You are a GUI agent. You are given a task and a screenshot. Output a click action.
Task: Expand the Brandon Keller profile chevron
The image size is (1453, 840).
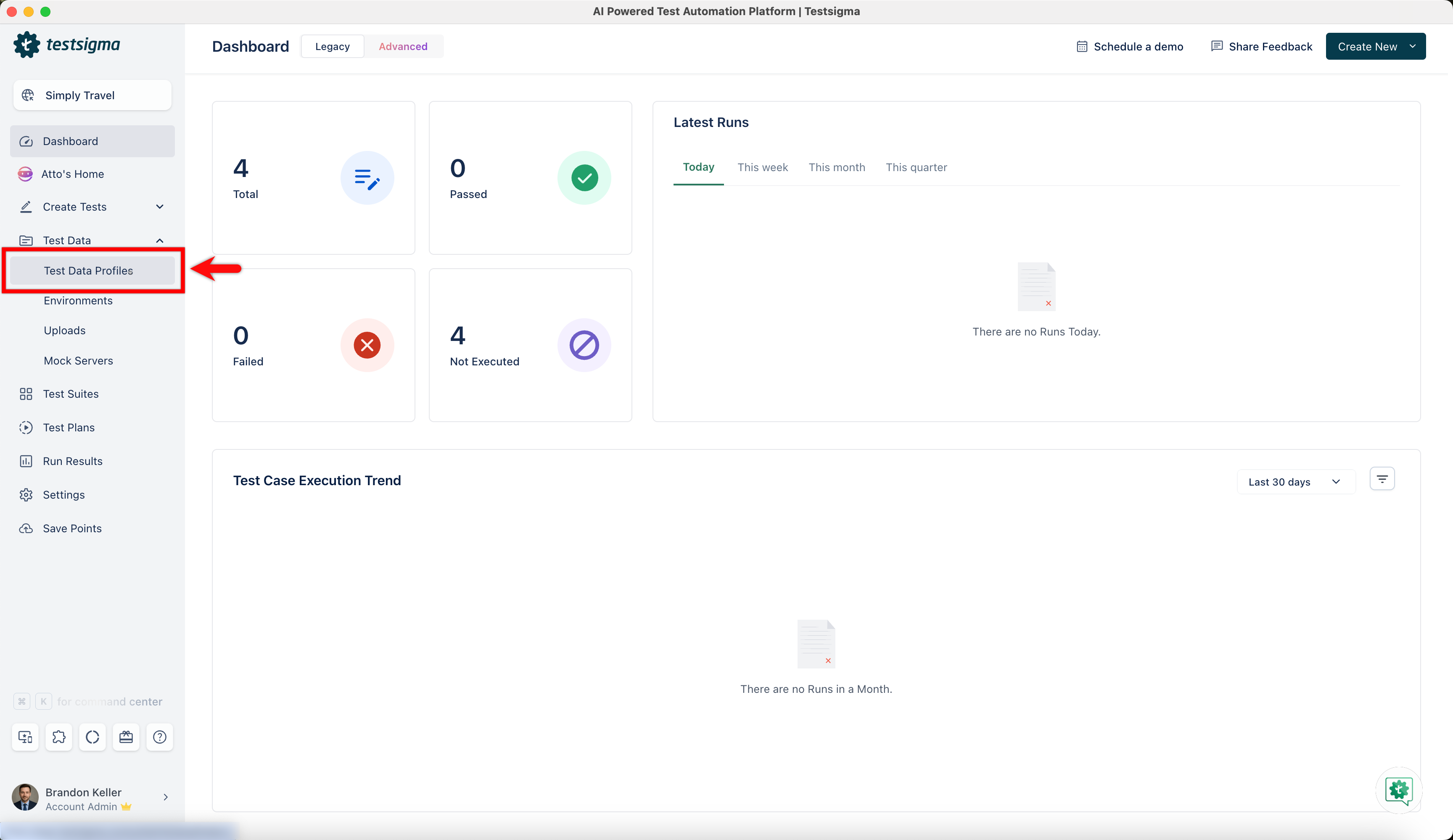click(x=166, y=798)
